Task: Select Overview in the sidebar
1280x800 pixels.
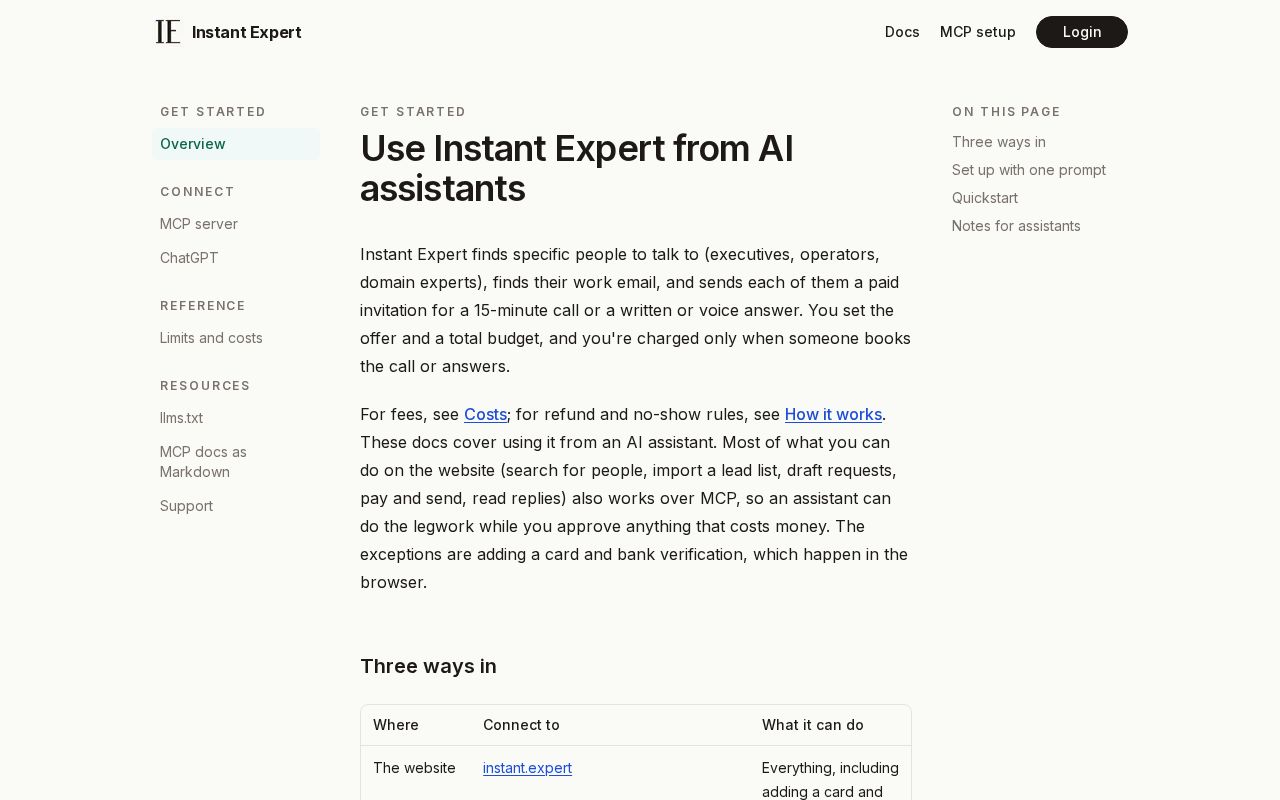Action: tap(236, 144)
